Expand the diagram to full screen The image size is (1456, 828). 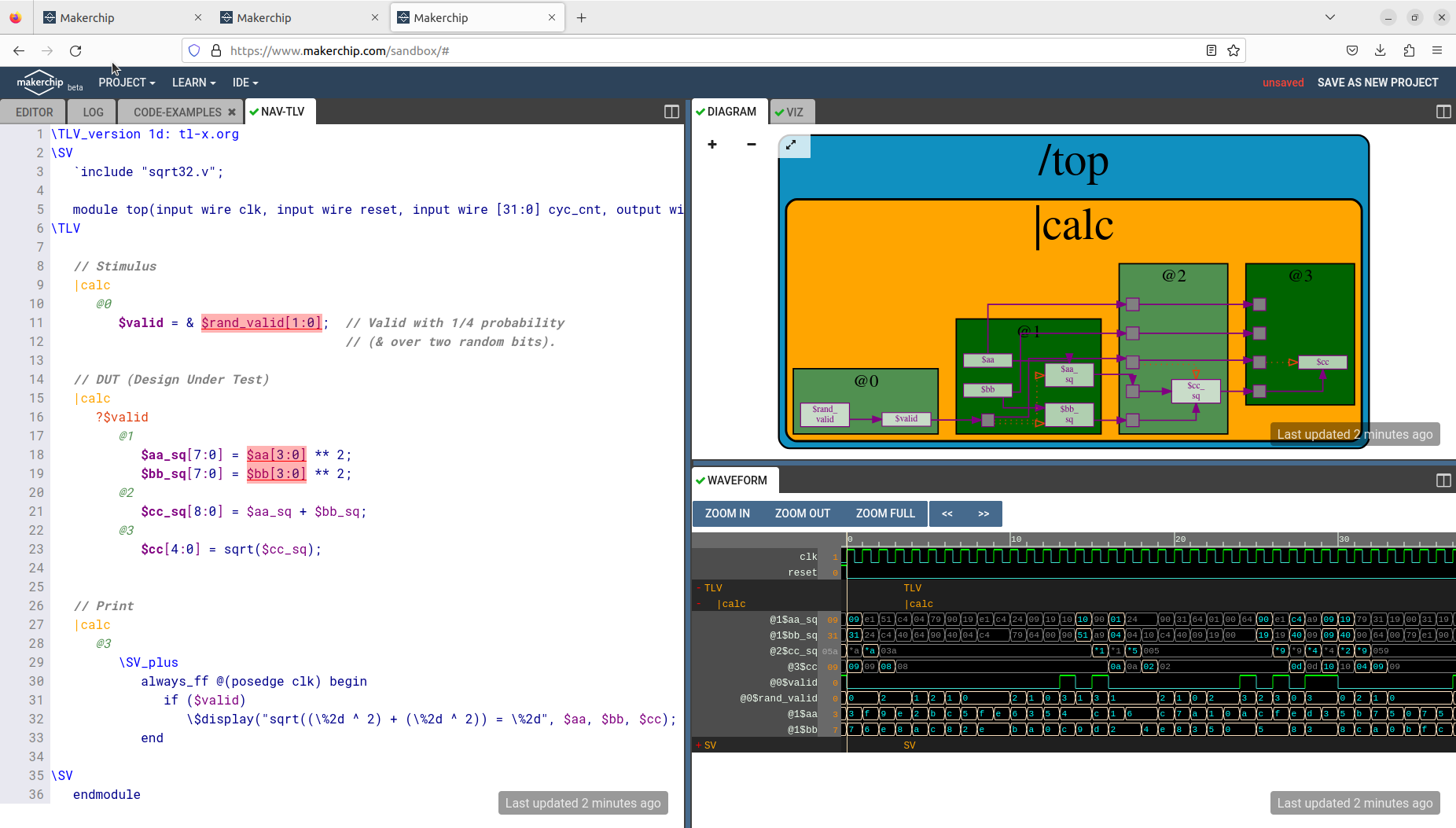tap(792, 145)
